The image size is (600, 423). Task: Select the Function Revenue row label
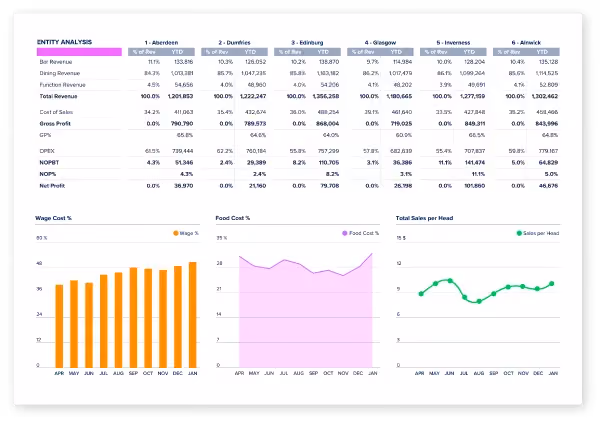pos(62,85)
